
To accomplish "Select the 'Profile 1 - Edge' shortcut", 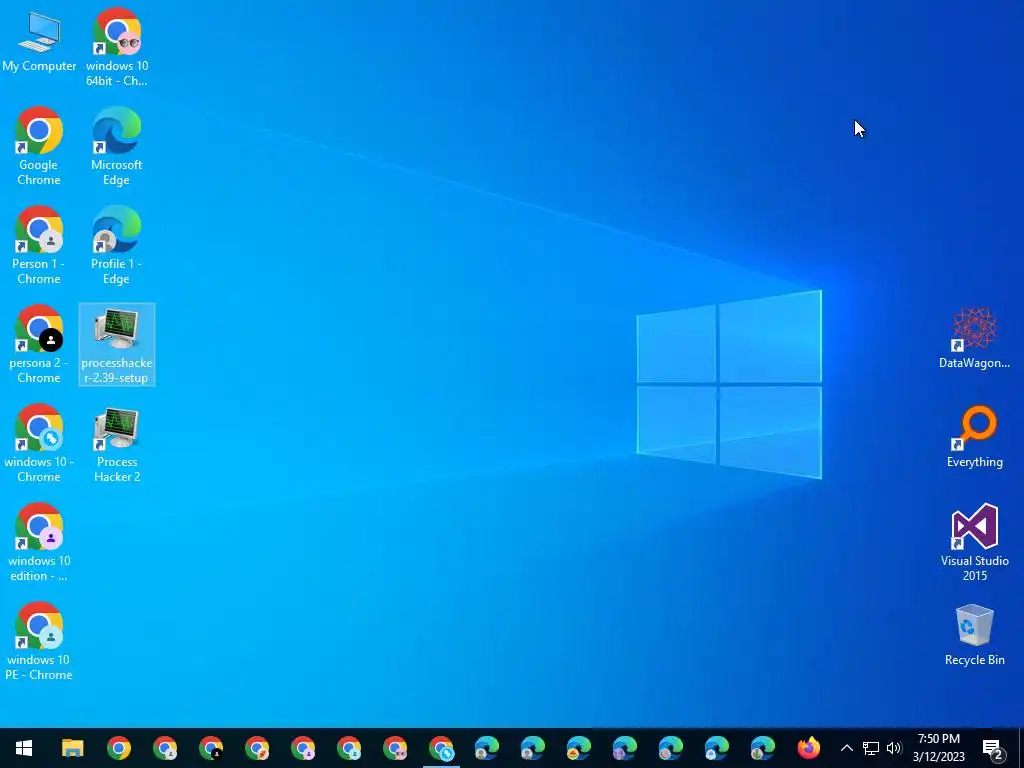I will point(116,246).
